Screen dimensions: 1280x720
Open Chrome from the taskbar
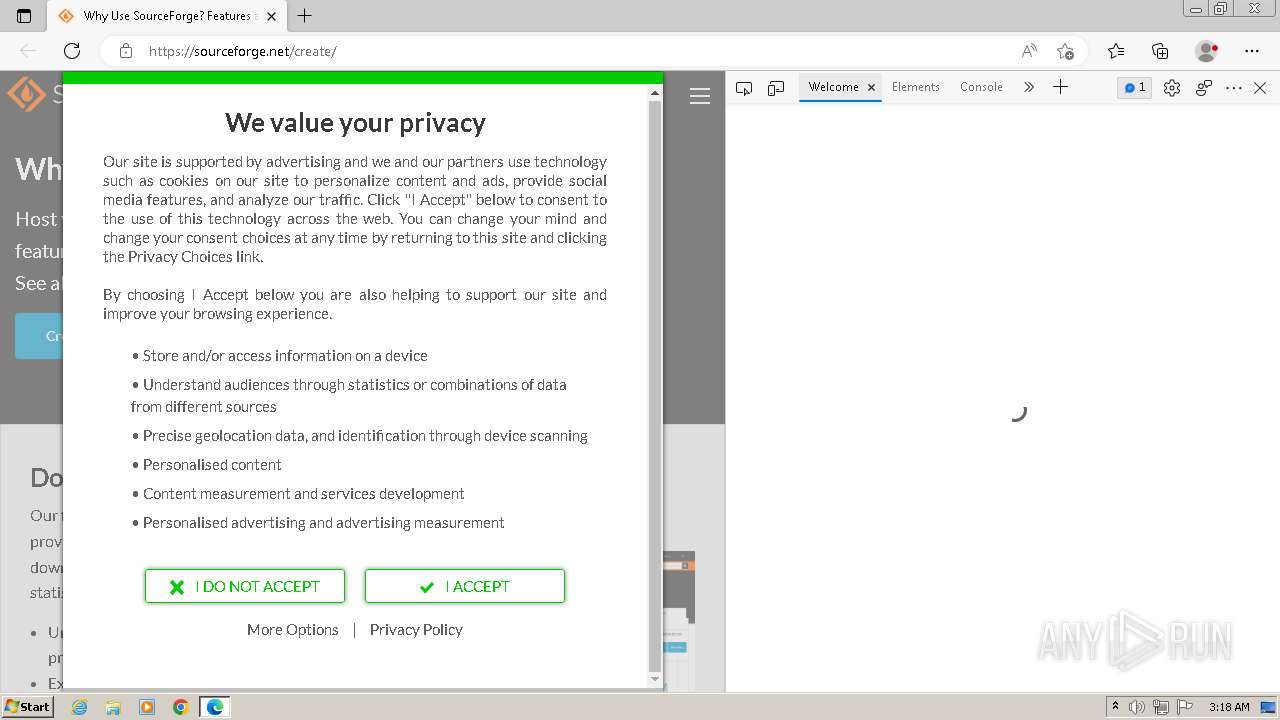[x=180, y=707]
